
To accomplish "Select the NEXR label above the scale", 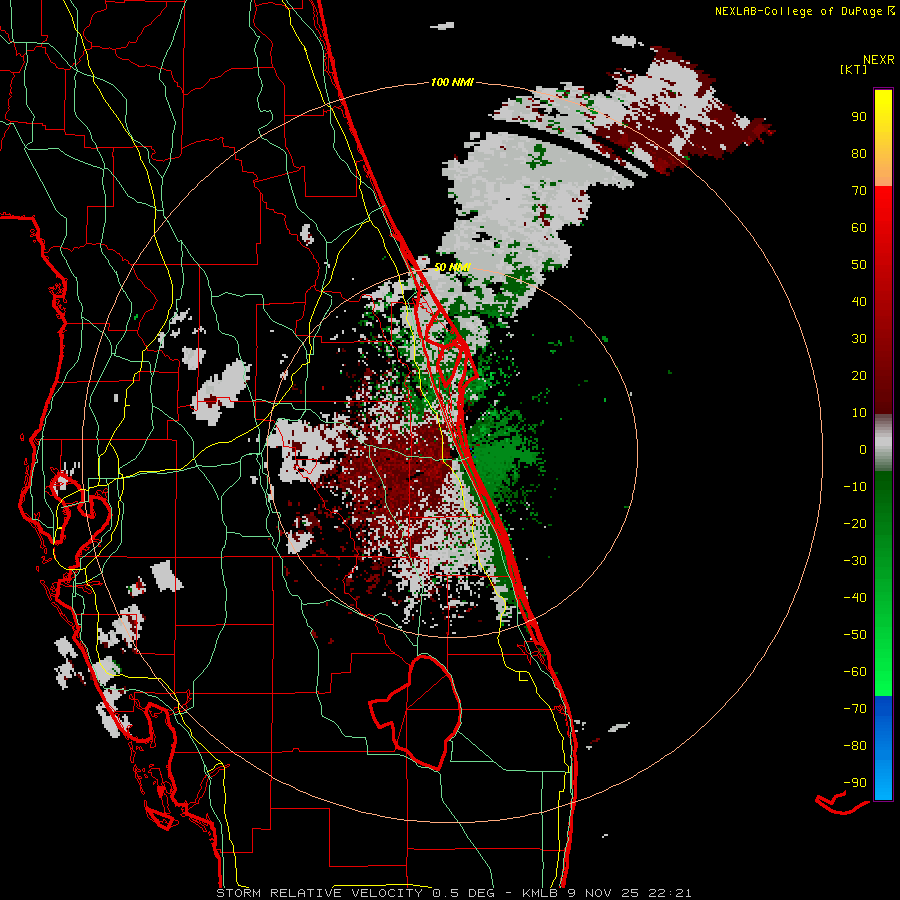I will [x=879, y=60].
